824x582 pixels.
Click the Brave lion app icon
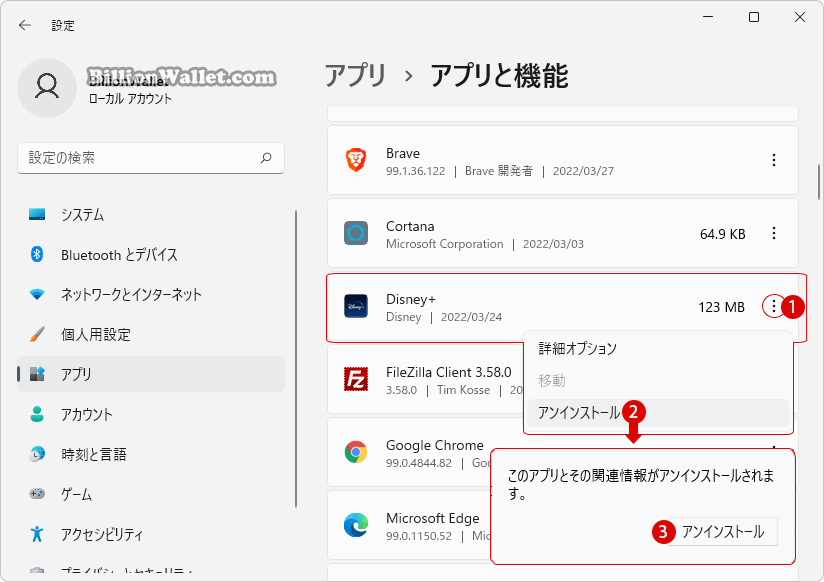pyautogui.click(x=356, y=160)
